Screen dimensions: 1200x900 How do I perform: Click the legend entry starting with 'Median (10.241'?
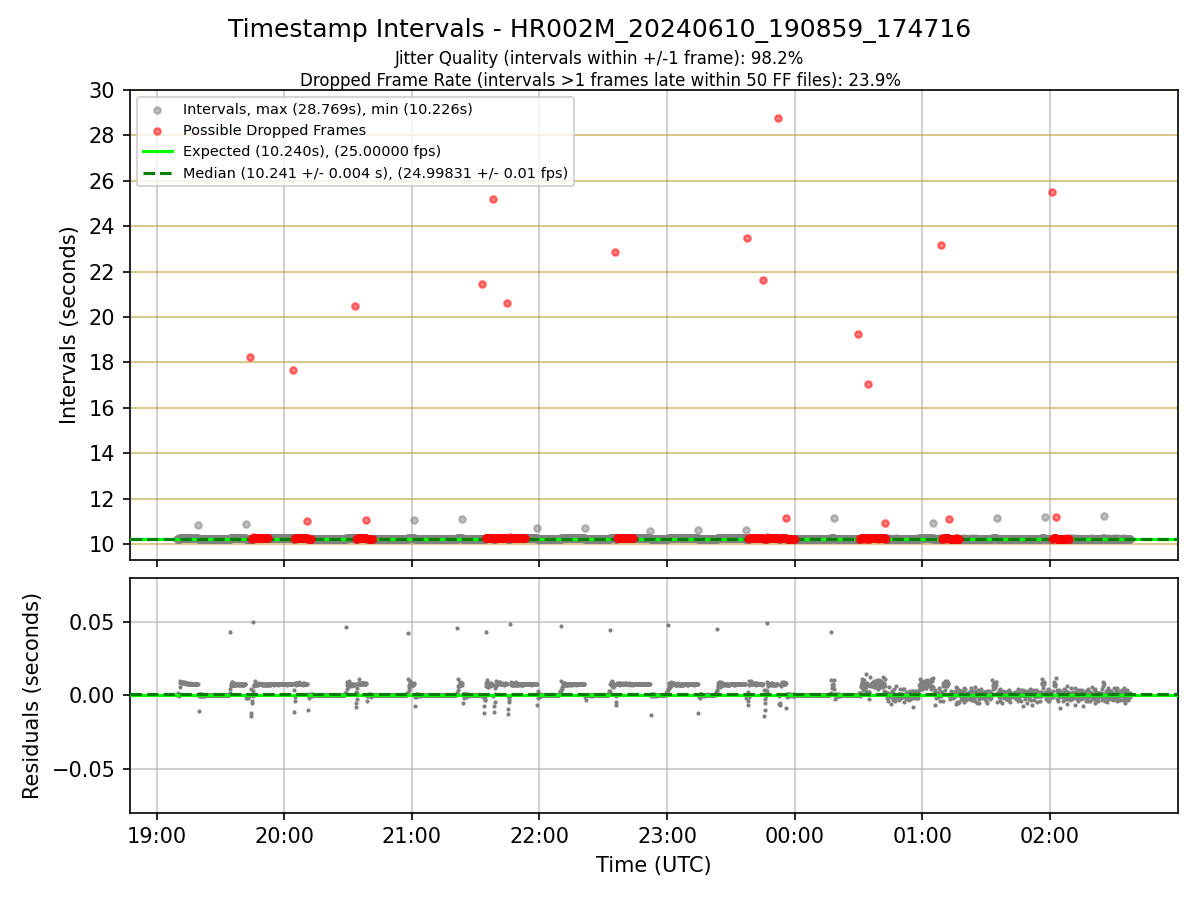[375, 173]
